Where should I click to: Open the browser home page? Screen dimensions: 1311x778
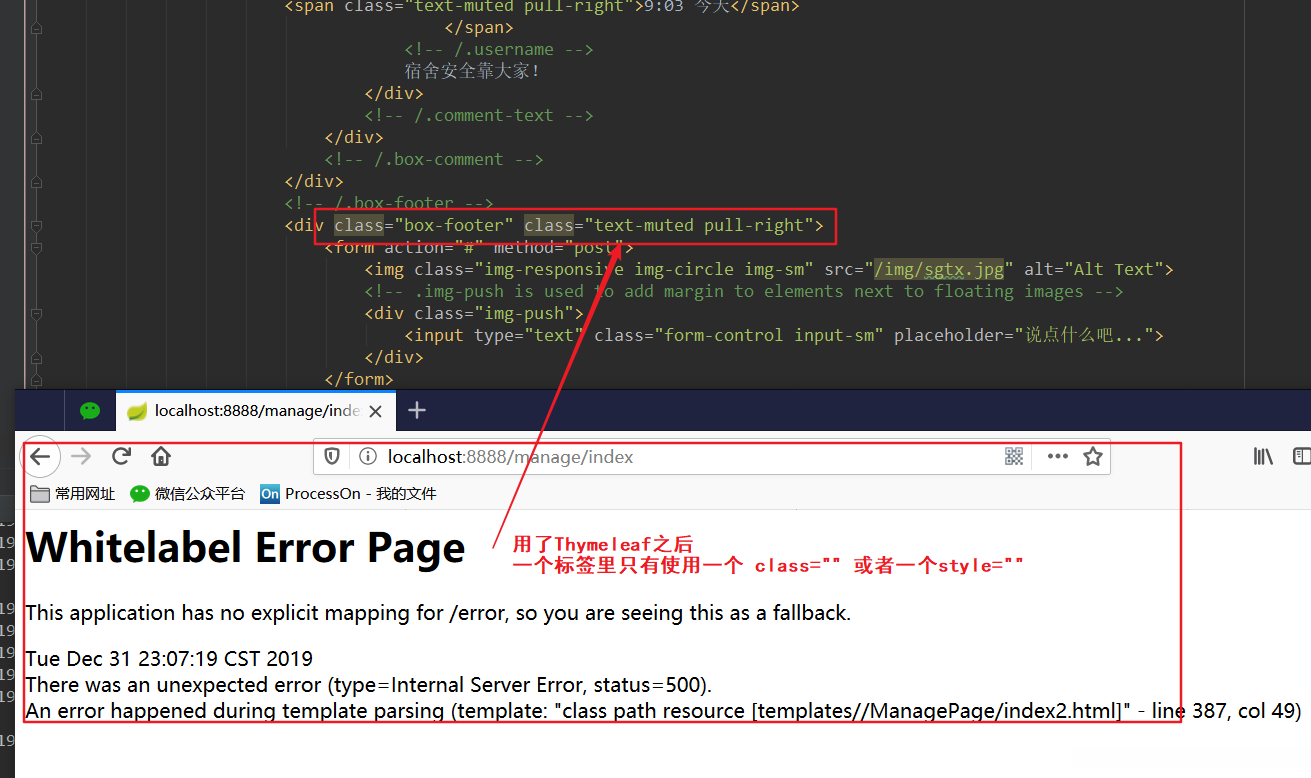tap(161, 457)
